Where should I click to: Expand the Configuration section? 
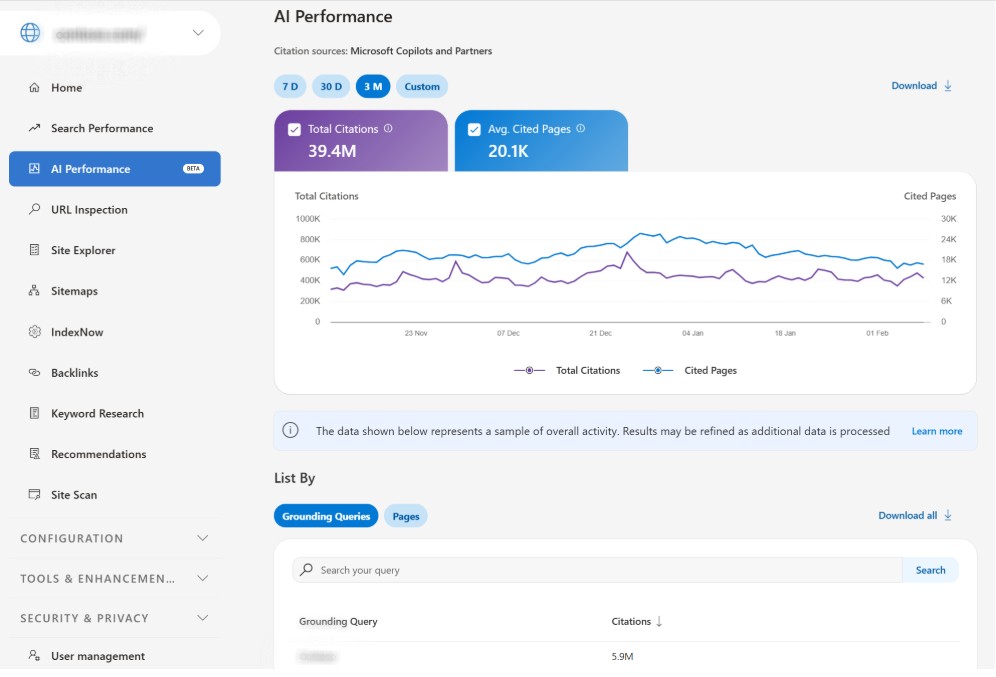[x=113, y=538]
